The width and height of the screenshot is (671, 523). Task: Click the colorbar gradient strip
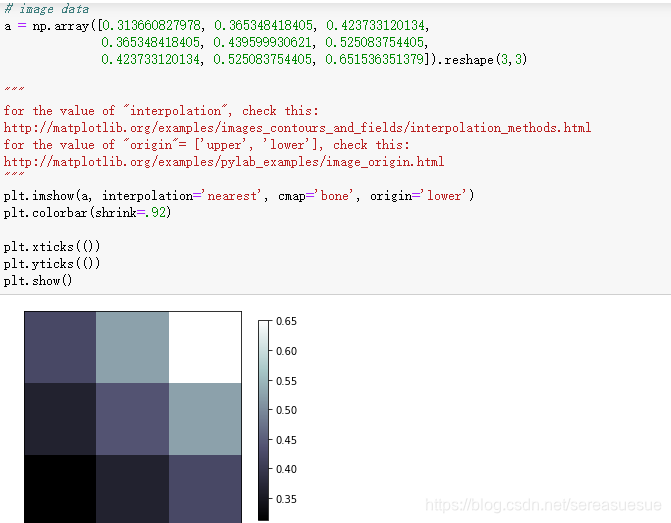(264, 420)
